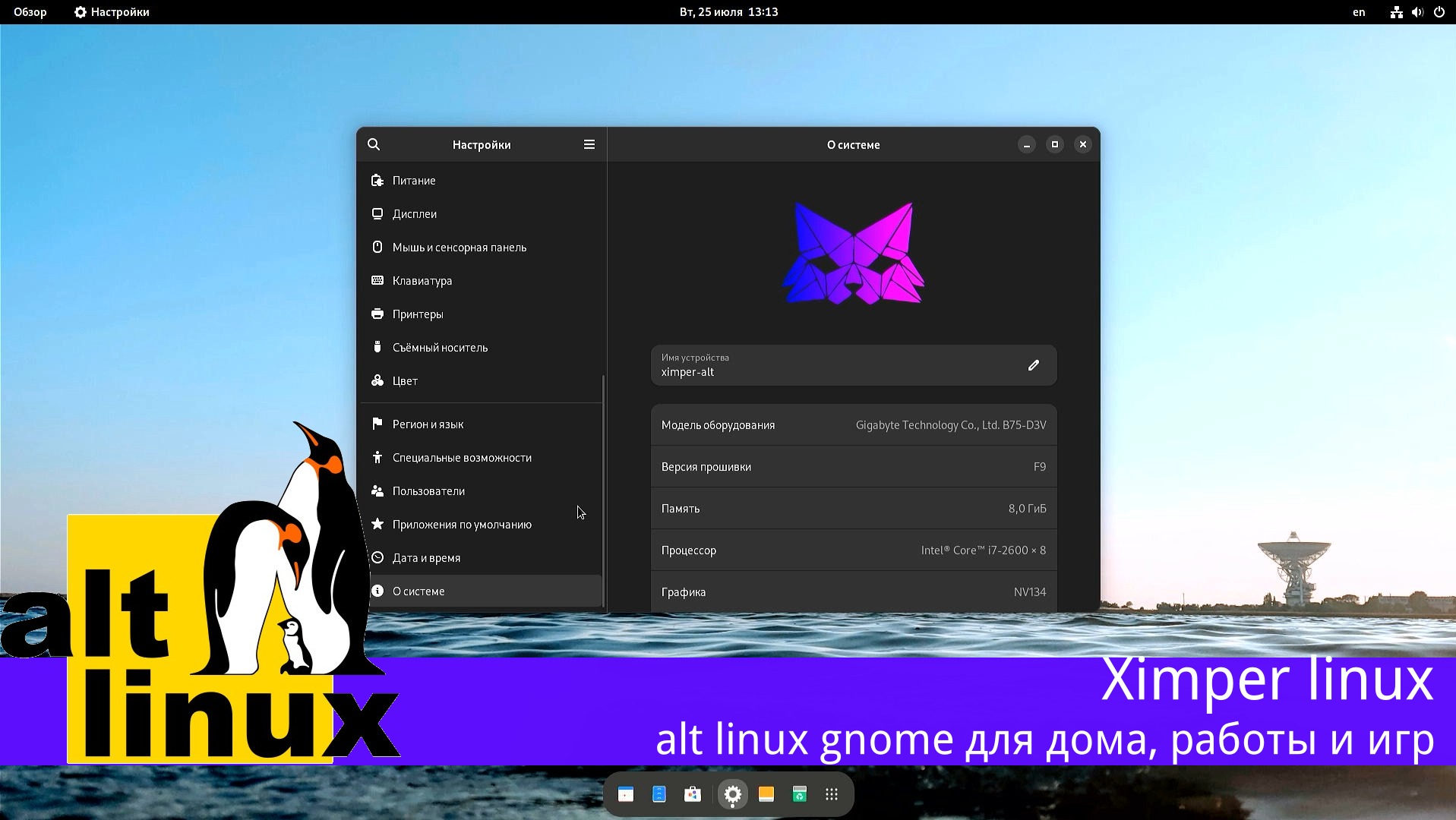The height and width of the screenshot is (820, 1456).
Task: Open the Settings search icon
Action: [374, 144]
